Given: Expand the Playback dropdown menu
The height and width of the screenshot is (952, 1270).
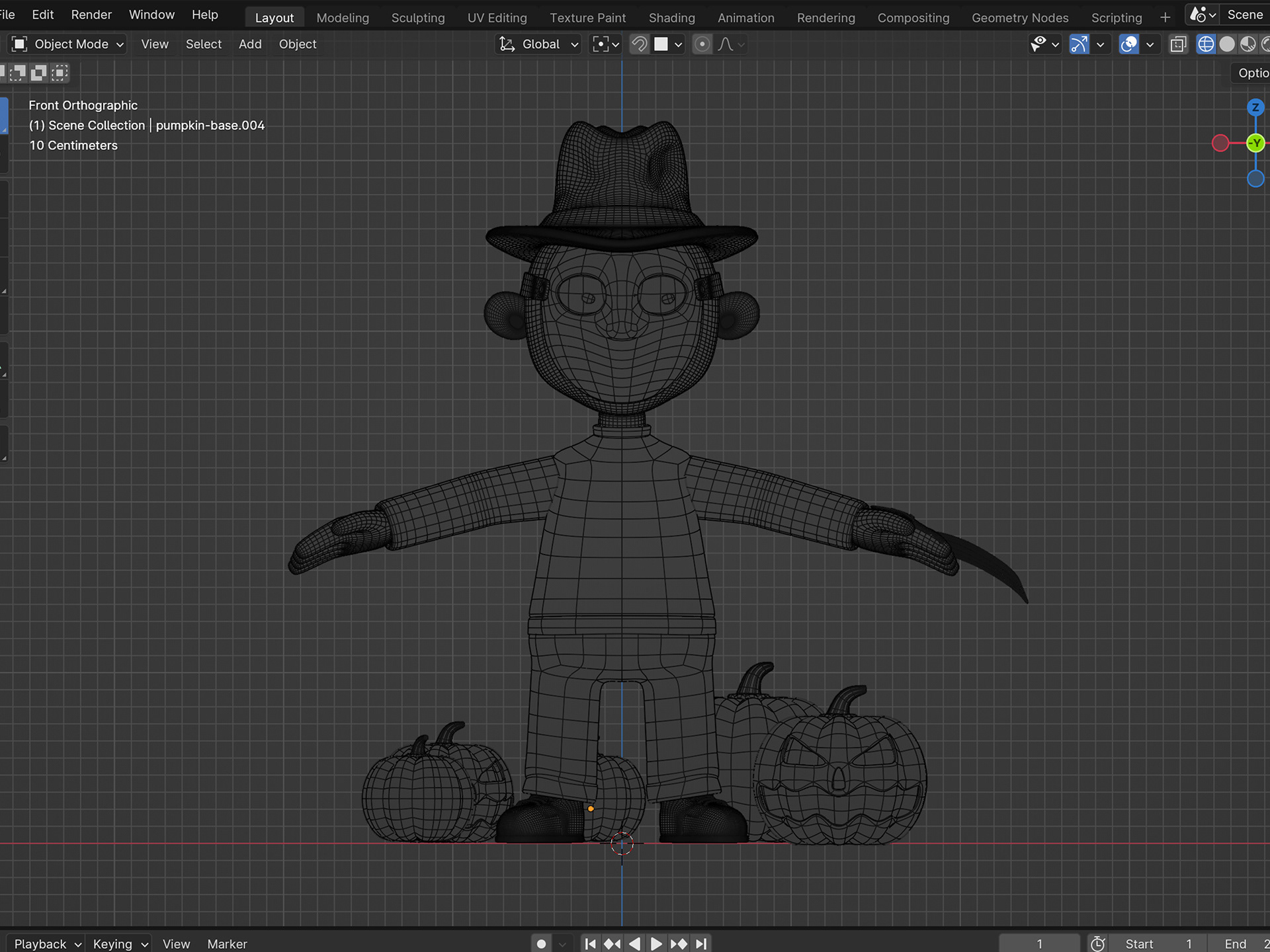Looking at the screenshot, I should pyautogui.click(x=47, y=943).
